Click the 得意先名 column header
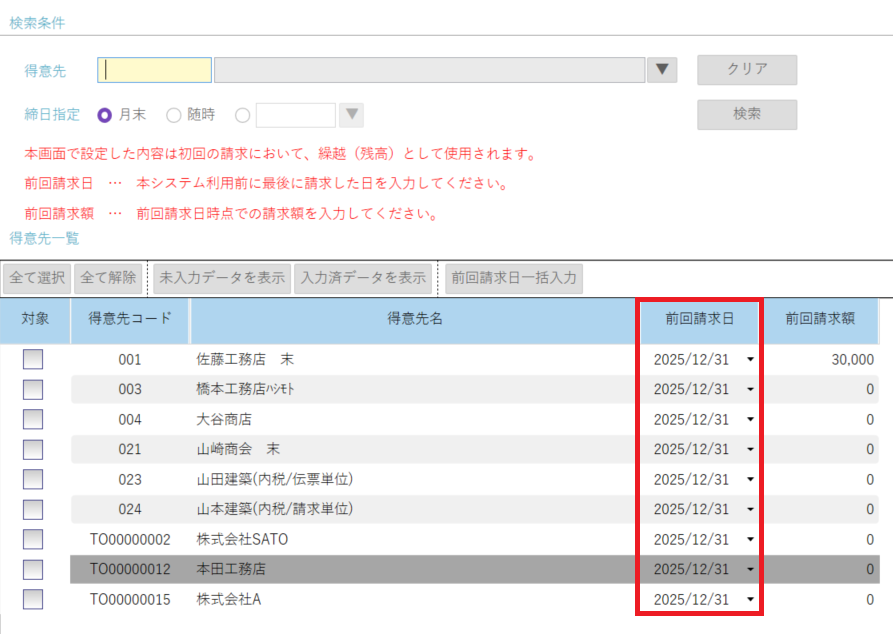This screenshot has width=893, height=634. click(415, 320)
